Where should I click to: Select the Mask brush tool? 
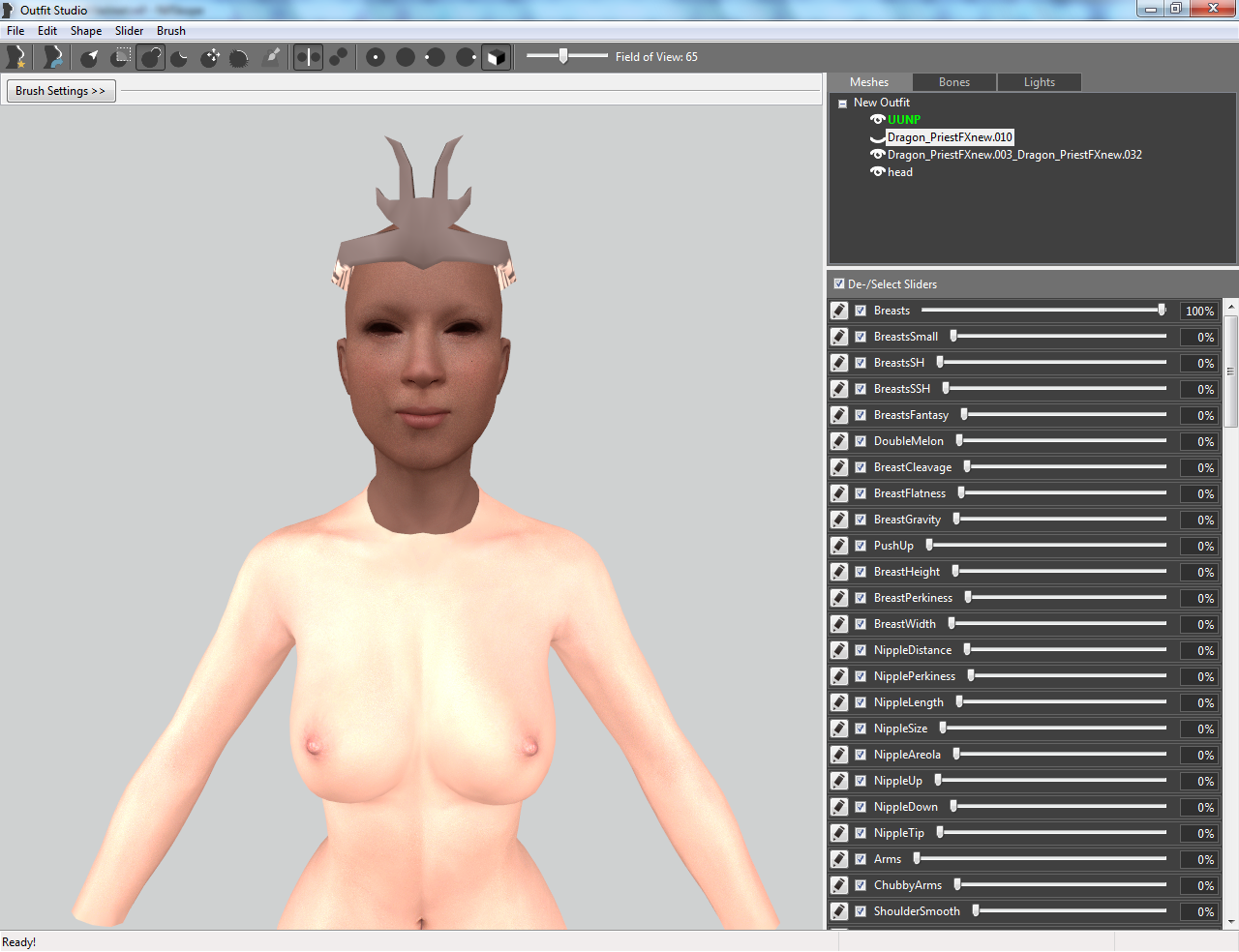tap(120, 57)
